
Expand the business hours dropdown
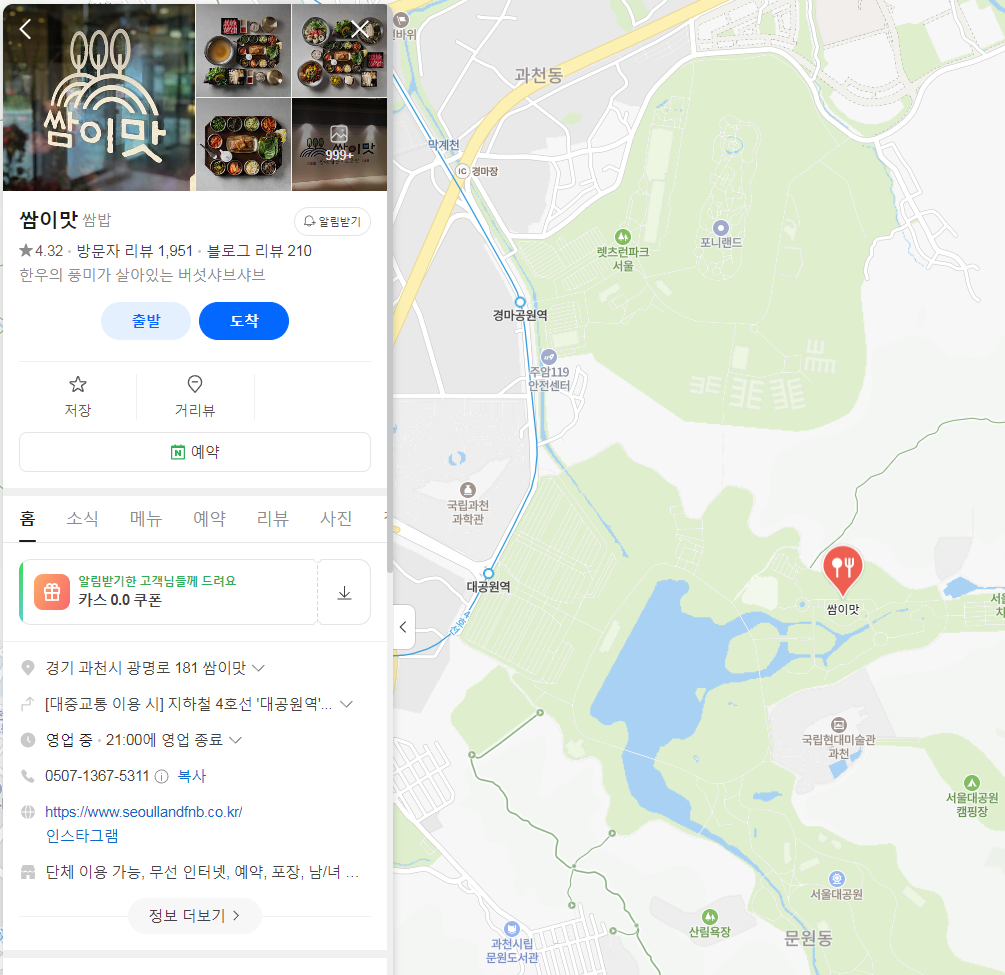235,740
